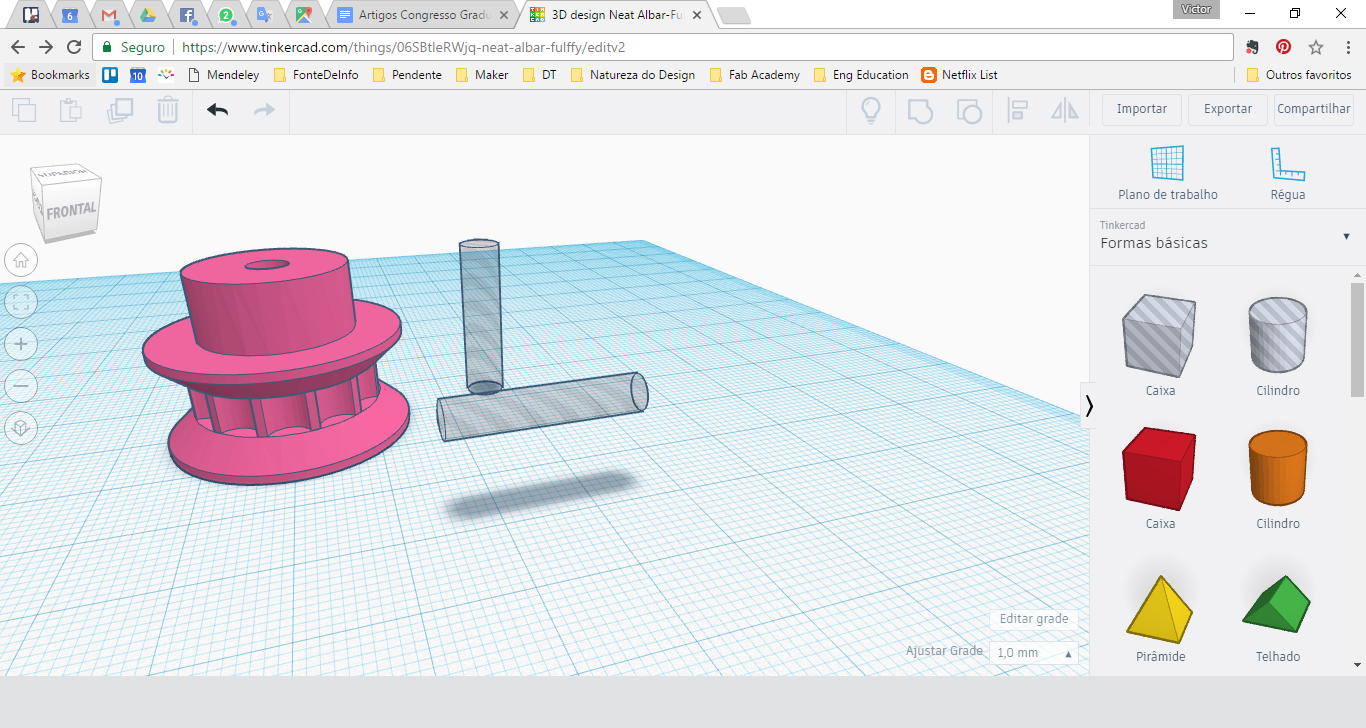This screenshot has width=1366, height=728.
Task: Open the Chrome menu (three dots)
Action: coord(1347,47)
